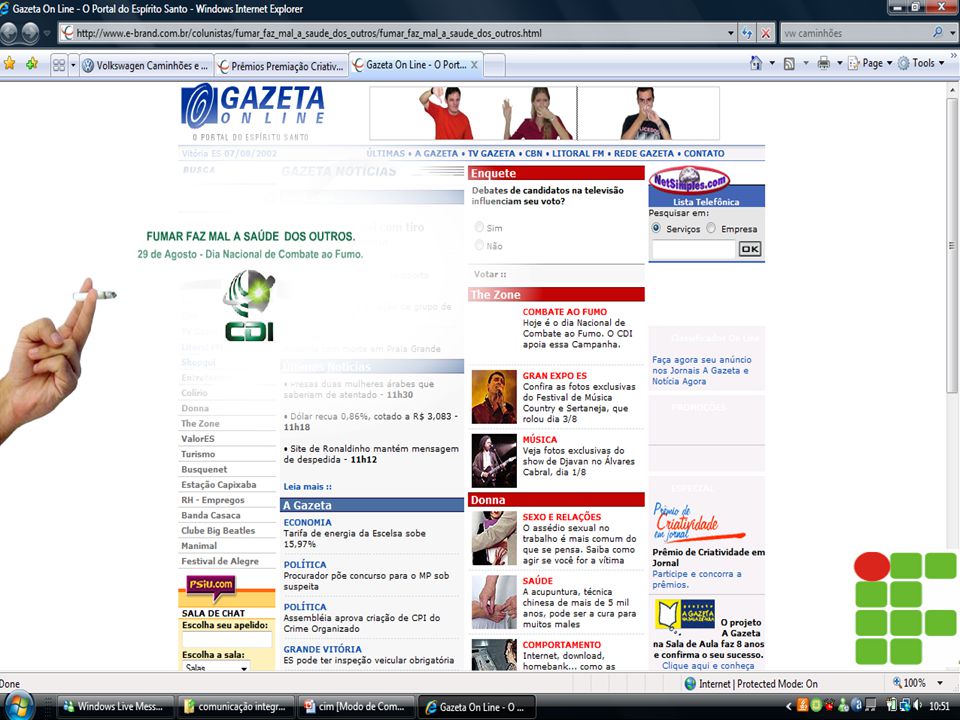Image resolution: width=960 pixels, height=720 pixels.
Task: Click CONTATO in the nav bar
Action: (704, 153)
